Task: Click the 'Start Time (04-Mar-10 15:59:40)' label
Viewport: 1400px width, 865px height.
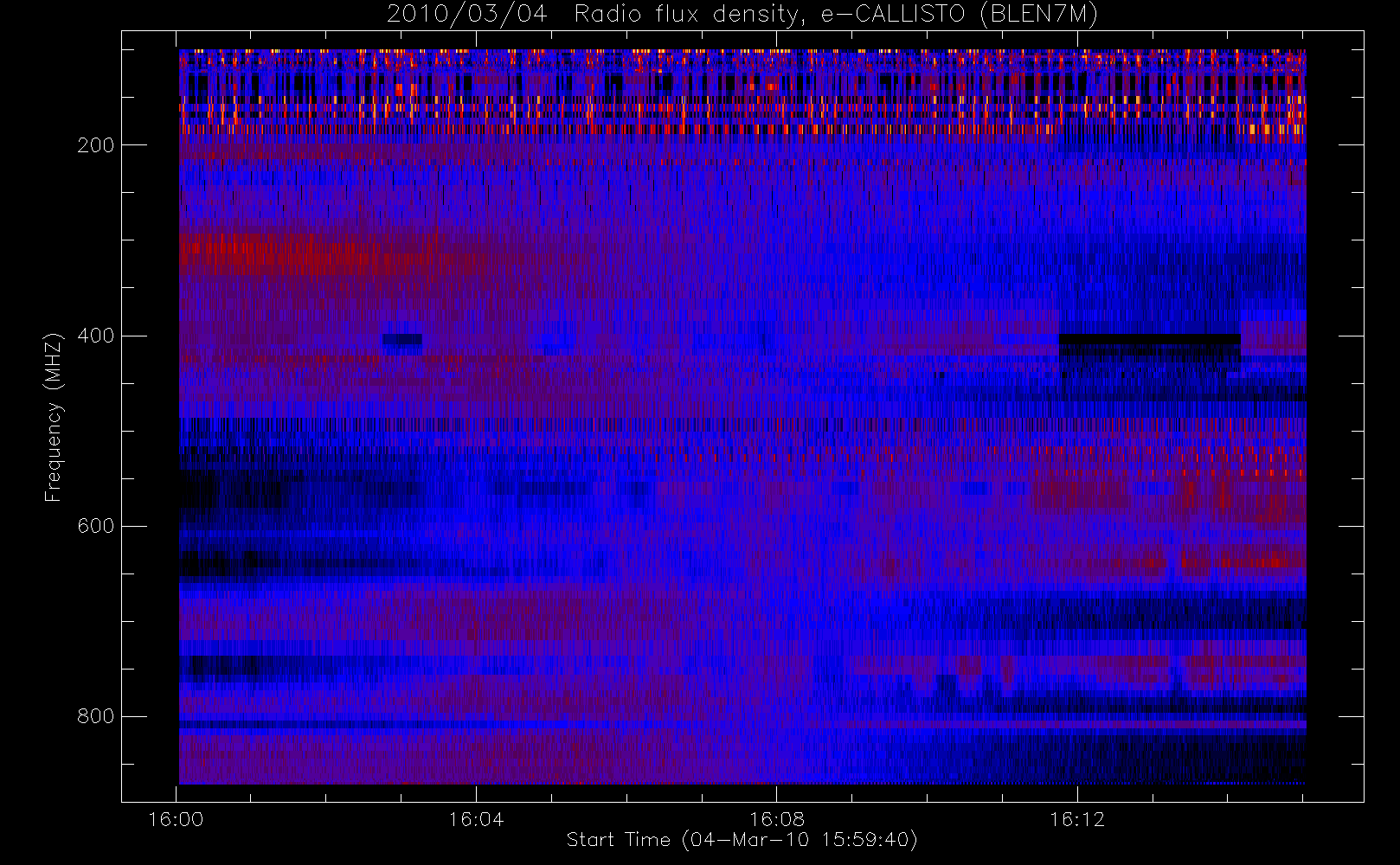Action: point(742,840)
